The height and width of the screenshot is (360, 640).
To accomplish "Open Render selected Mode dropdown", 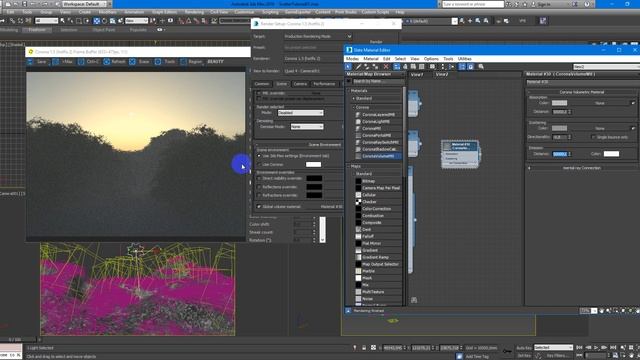I will [300, 113].
